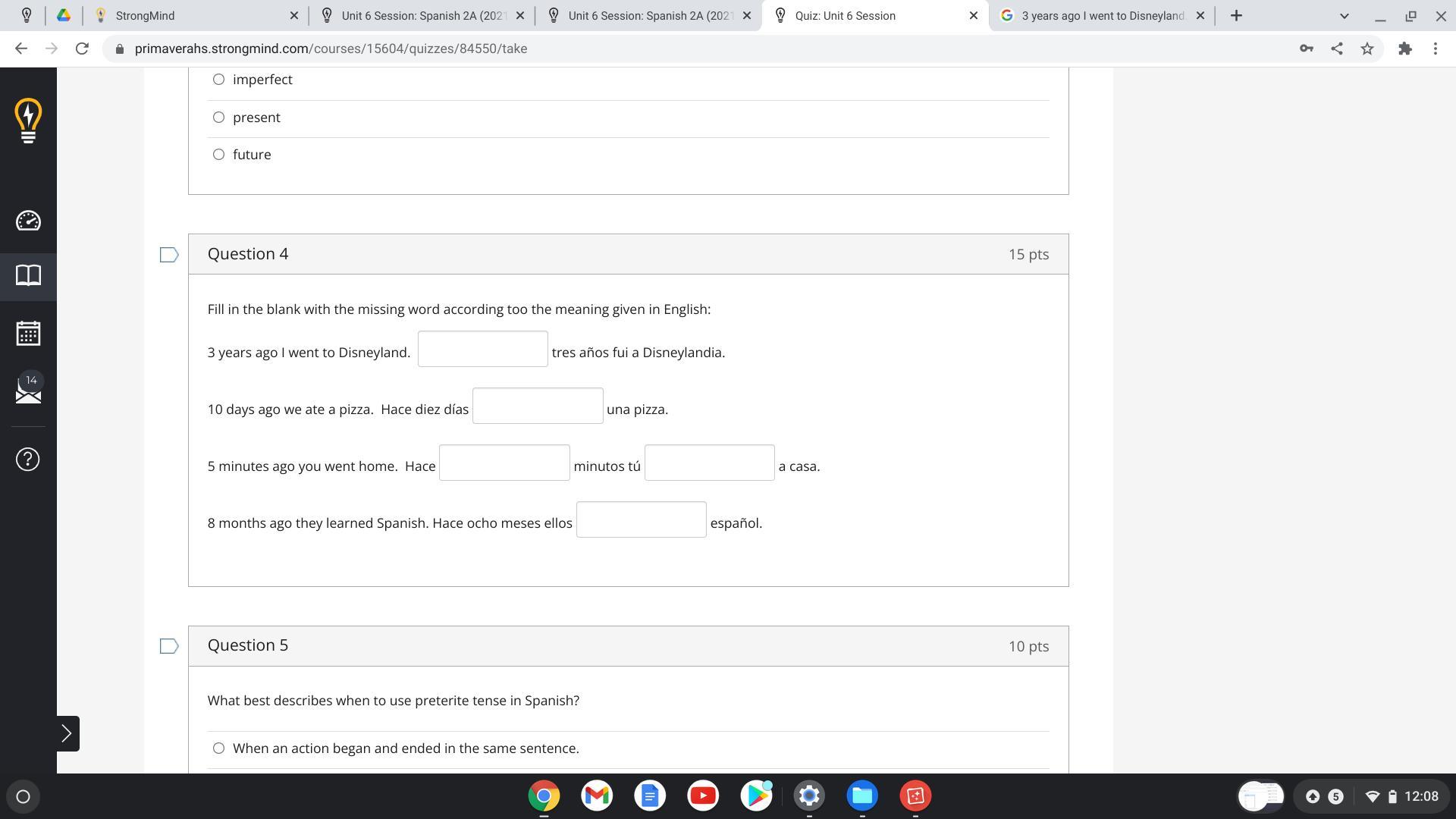Open the StrongMind dashboard gauge icon
The width and height of the screenshot is (1456, 819).
tap(28, 221)
